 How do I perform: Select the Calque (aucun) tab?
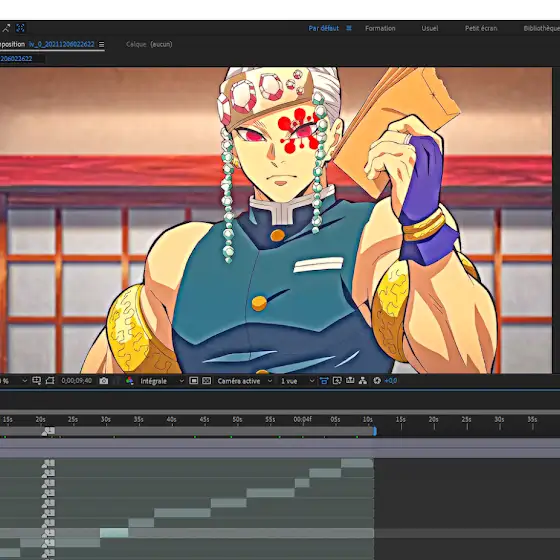[149, 44]
